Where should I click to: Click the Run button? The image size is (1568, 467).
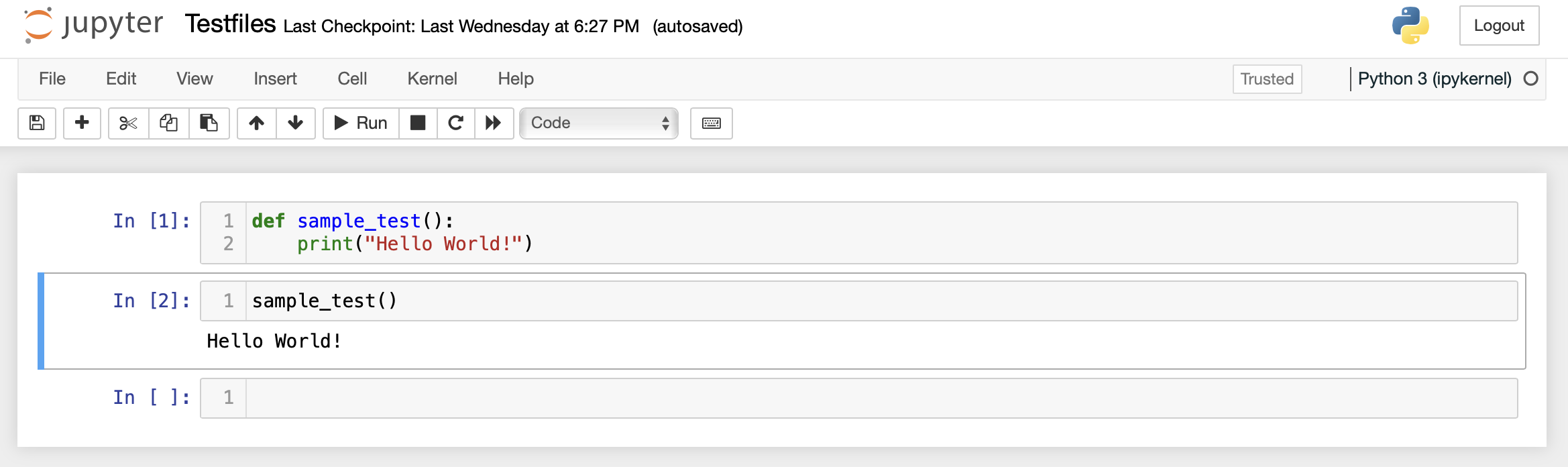(x=361, y=123)
